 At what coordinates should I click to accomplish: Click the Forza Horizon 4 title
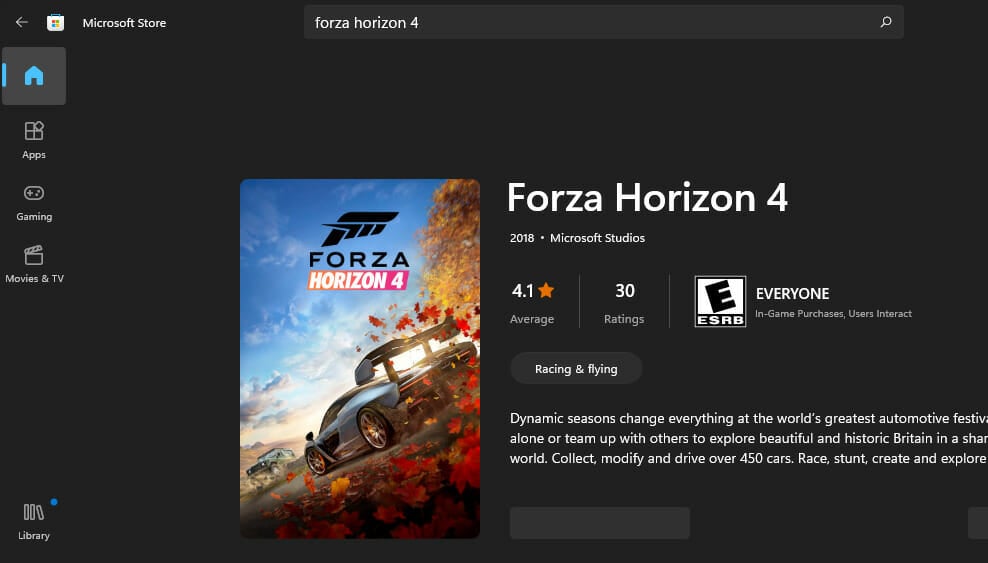648,198
